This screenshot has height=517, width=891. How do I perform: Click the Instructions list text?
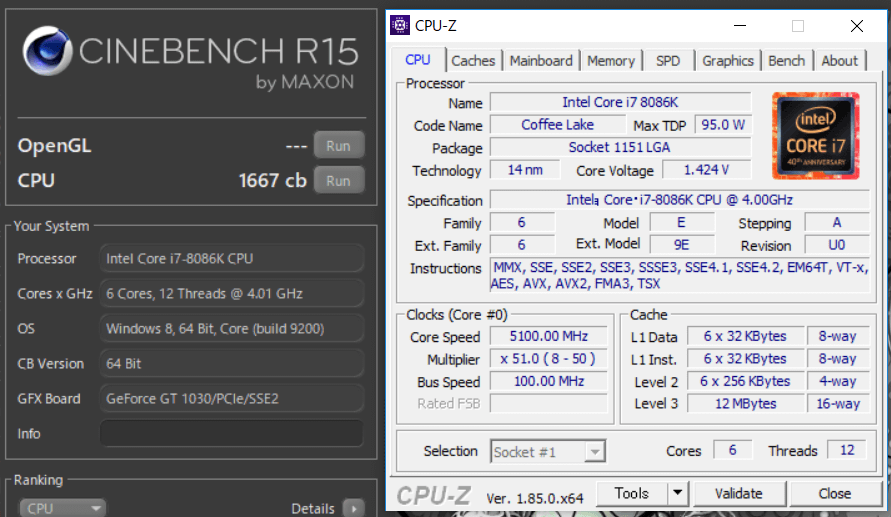pos(680,276)
